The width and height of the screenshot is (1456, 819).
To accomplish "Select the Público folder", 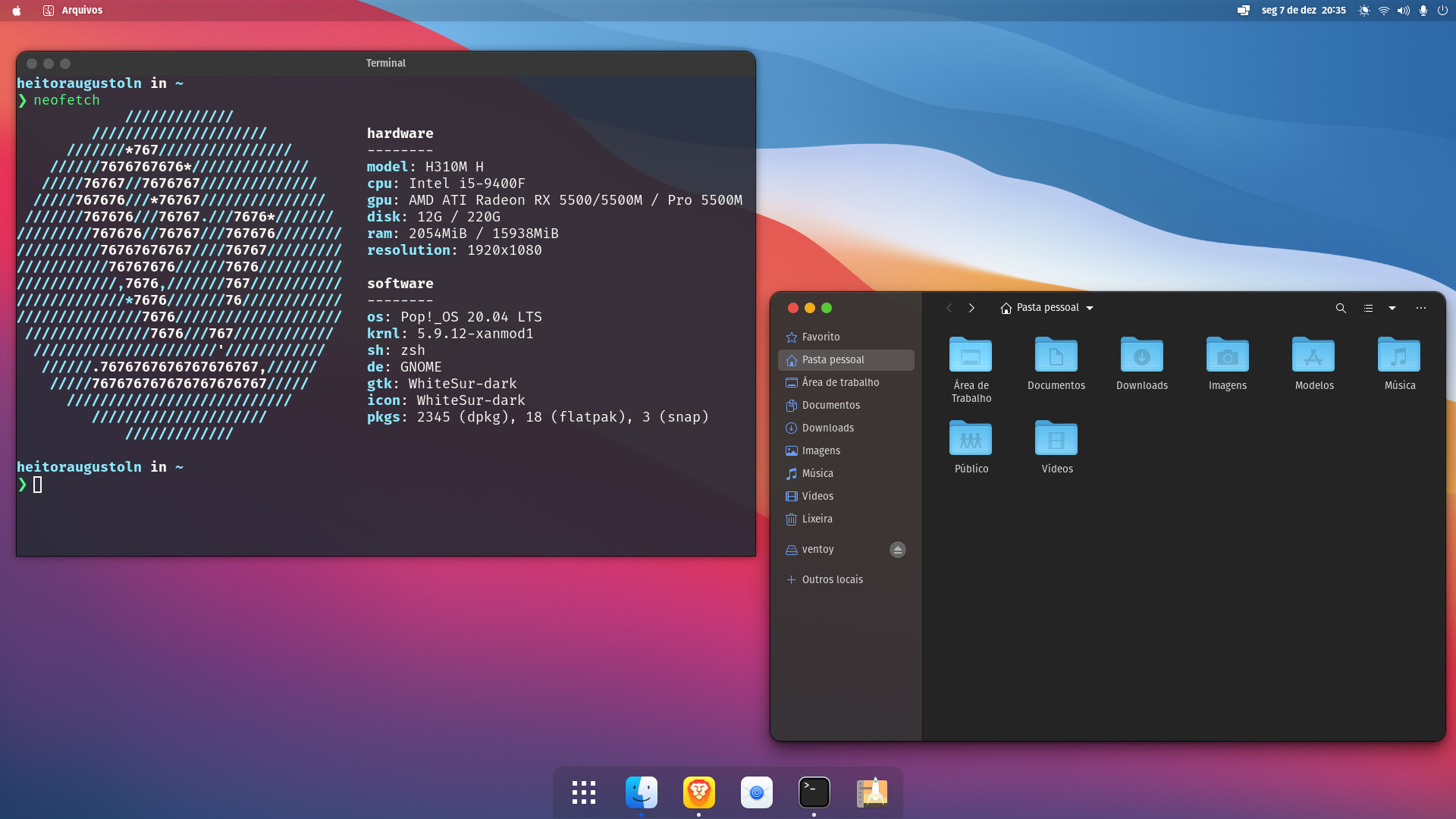I will click(x=971, y=440).
